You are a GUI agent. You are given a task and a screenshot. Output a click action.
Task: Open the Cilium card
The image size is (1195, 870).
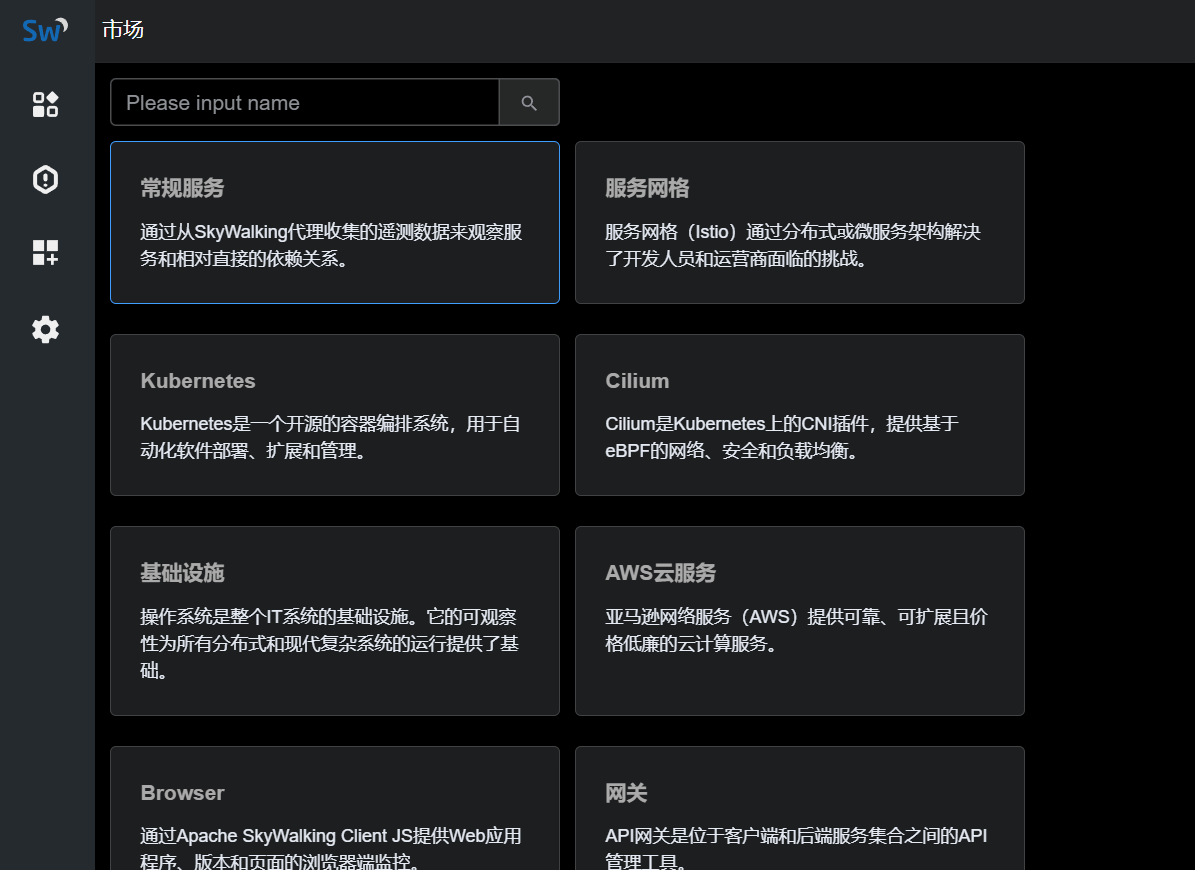click(x=799, y=415)
